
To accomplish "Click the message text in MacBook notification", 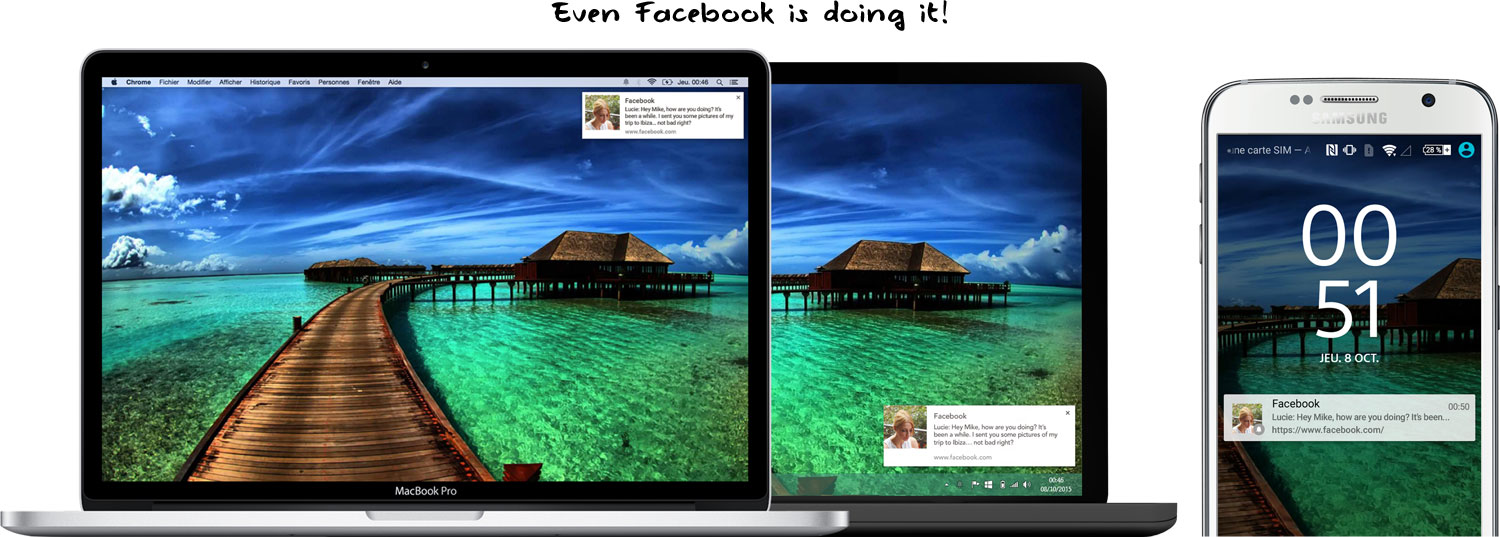I will click(x=679, y=116).
